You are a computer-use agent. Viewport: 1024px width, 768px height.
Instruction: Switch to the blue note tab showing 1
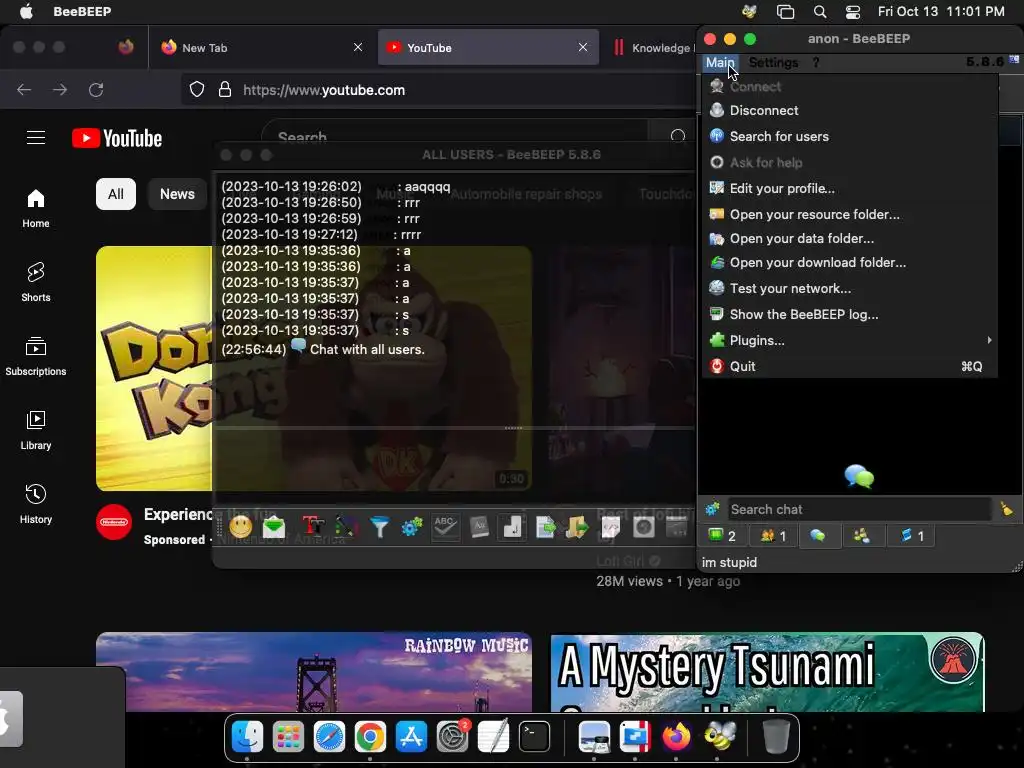(x=911, y=536)
